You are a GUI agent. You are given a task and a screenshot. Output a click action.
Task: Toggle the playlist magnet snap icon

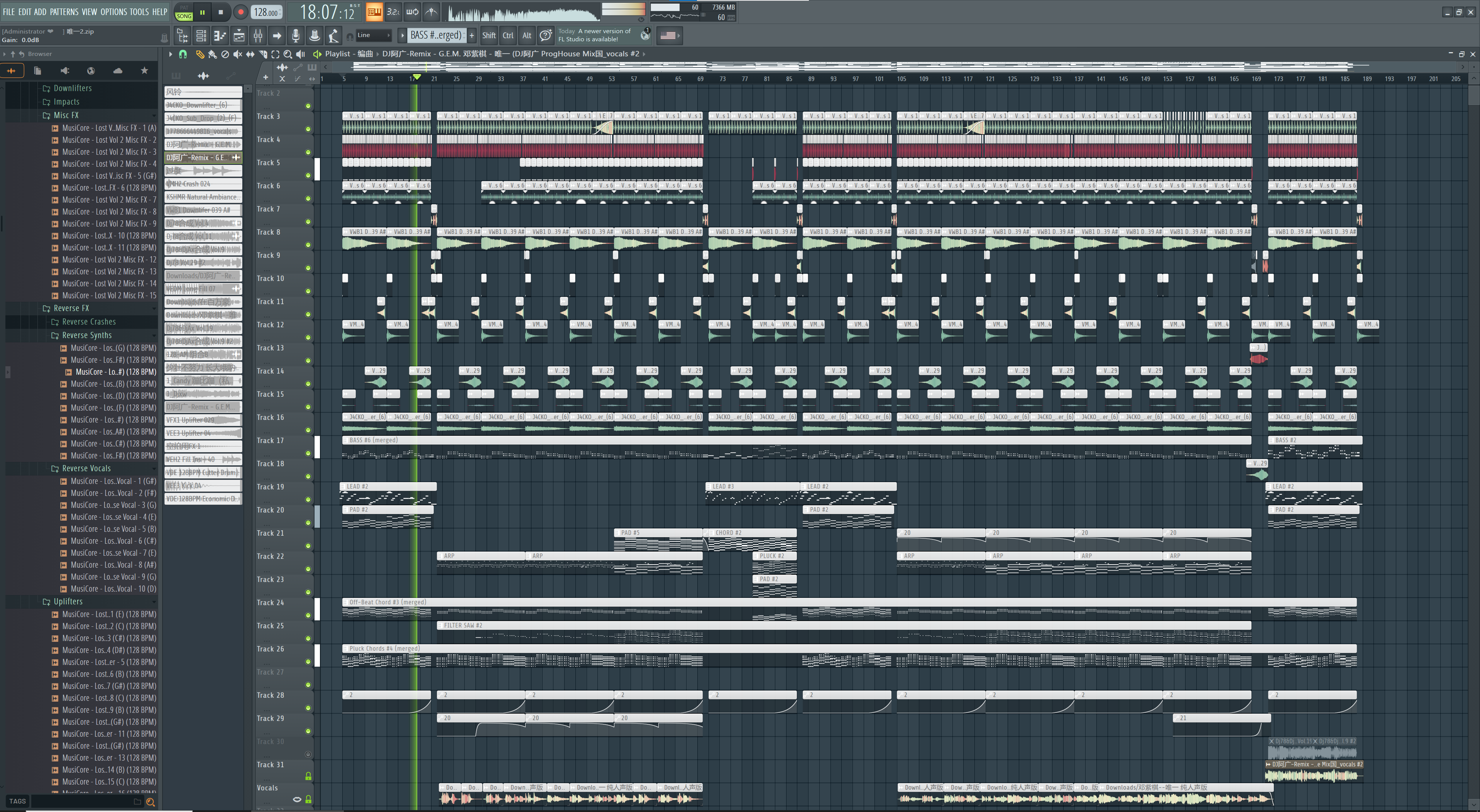183,54
